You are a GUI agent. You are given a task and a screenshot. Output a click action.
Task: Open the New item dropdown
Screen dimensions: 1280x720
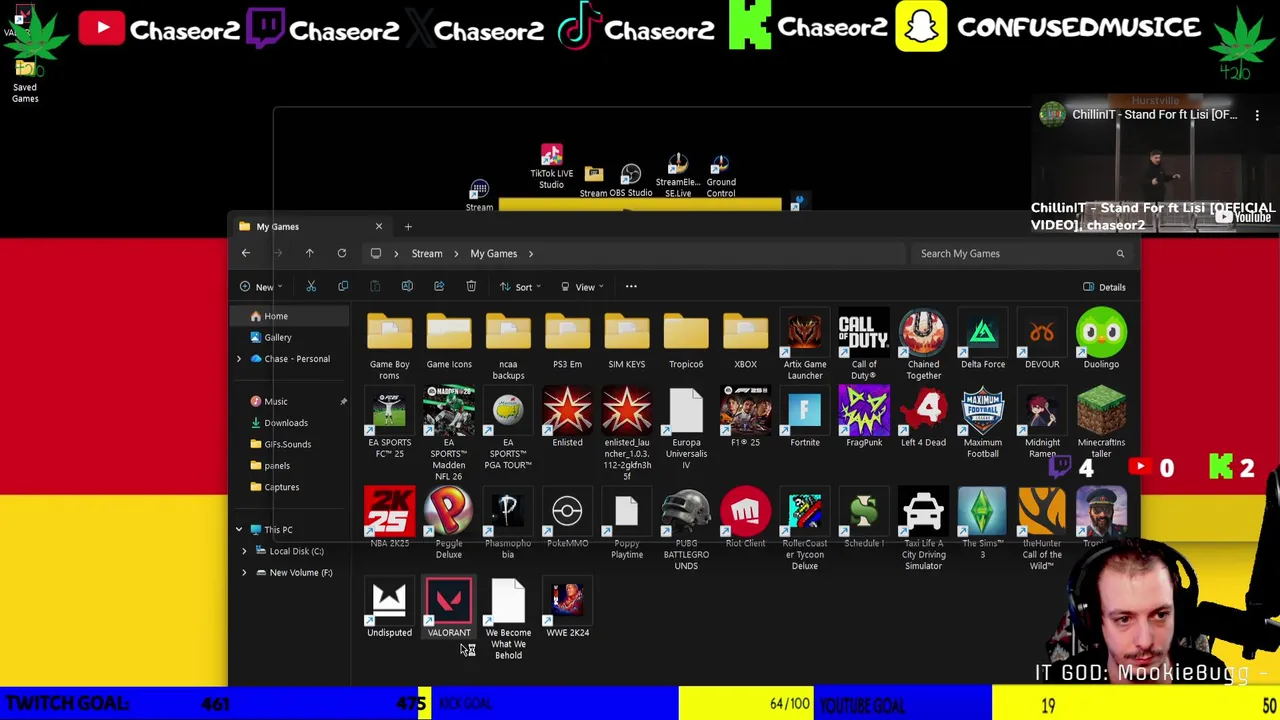click(261, 287)
